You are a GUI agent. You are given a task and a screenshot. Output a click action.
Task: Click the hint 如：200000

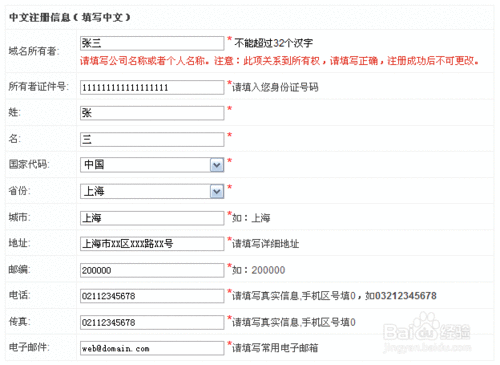click(259, 270)
